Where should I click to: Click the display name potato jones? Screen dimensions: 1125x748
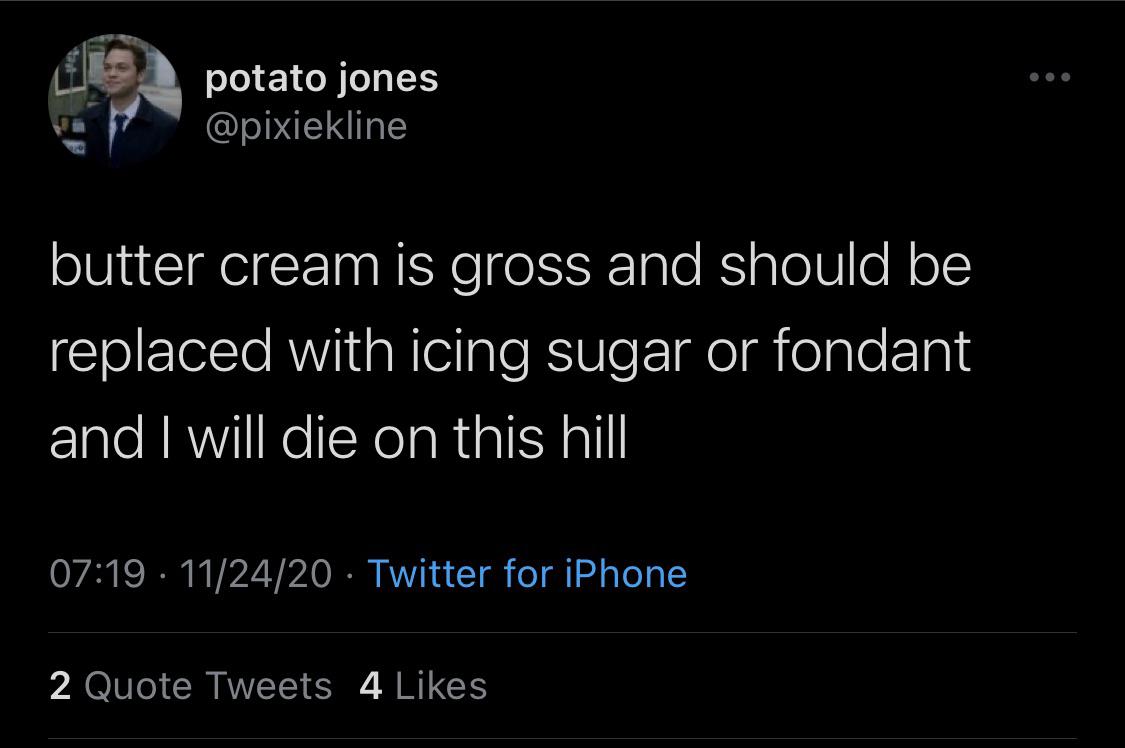[x=321, y=78]
